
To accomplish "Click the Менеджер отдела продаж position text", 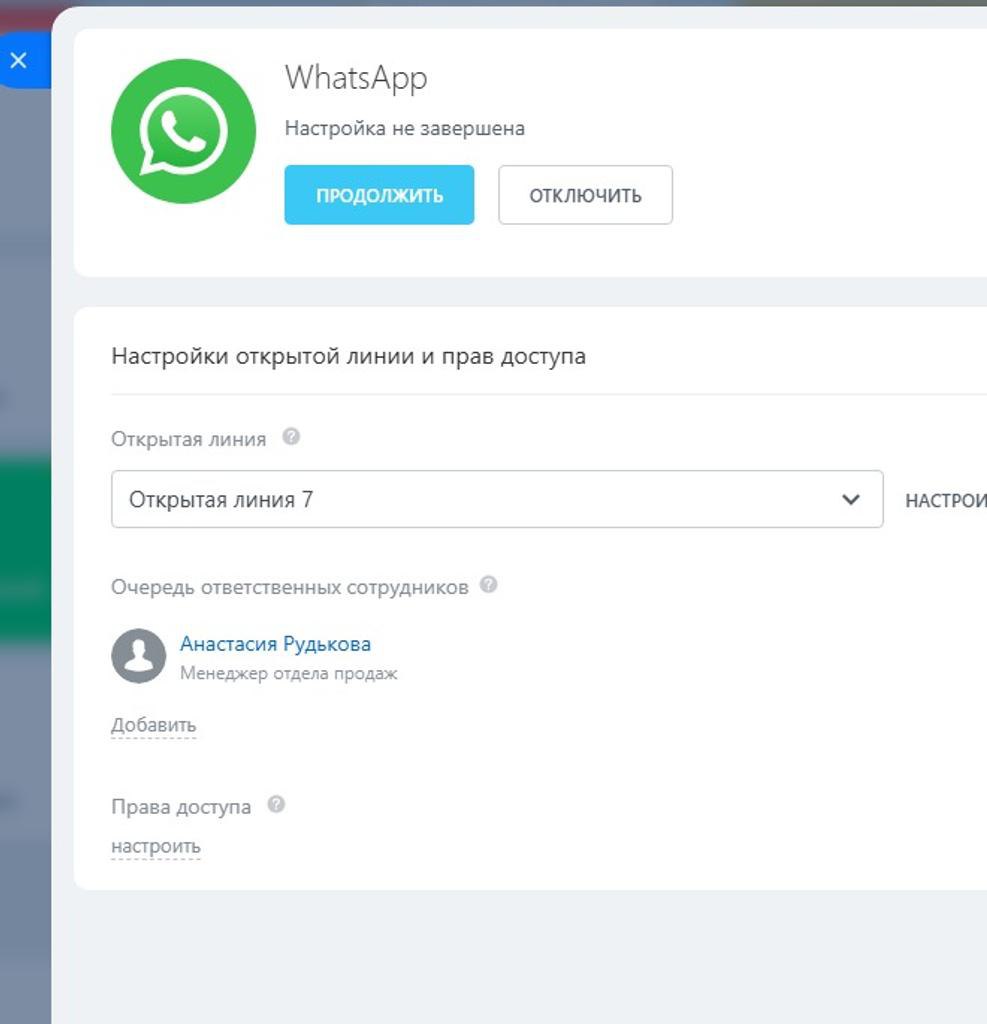I will 288,674.
